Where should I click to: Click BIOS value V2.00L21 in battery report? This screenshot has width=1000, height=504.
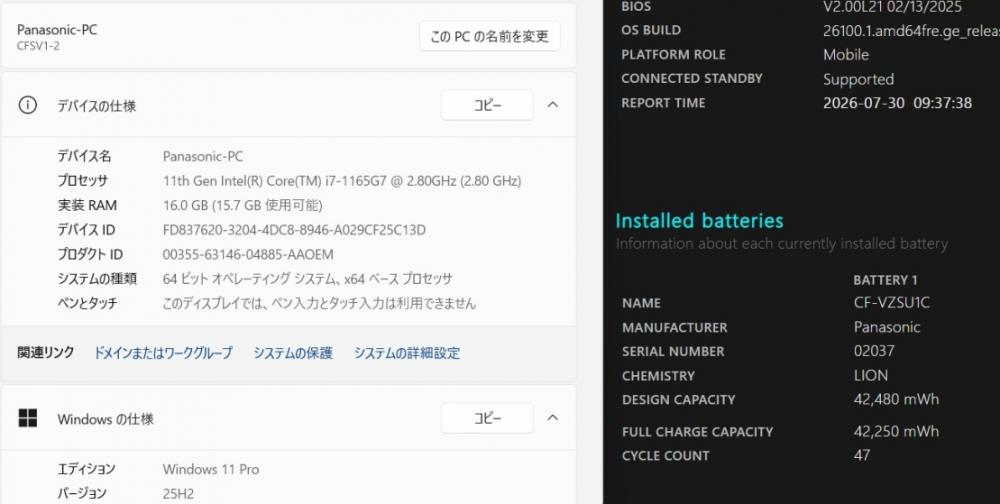892,7
